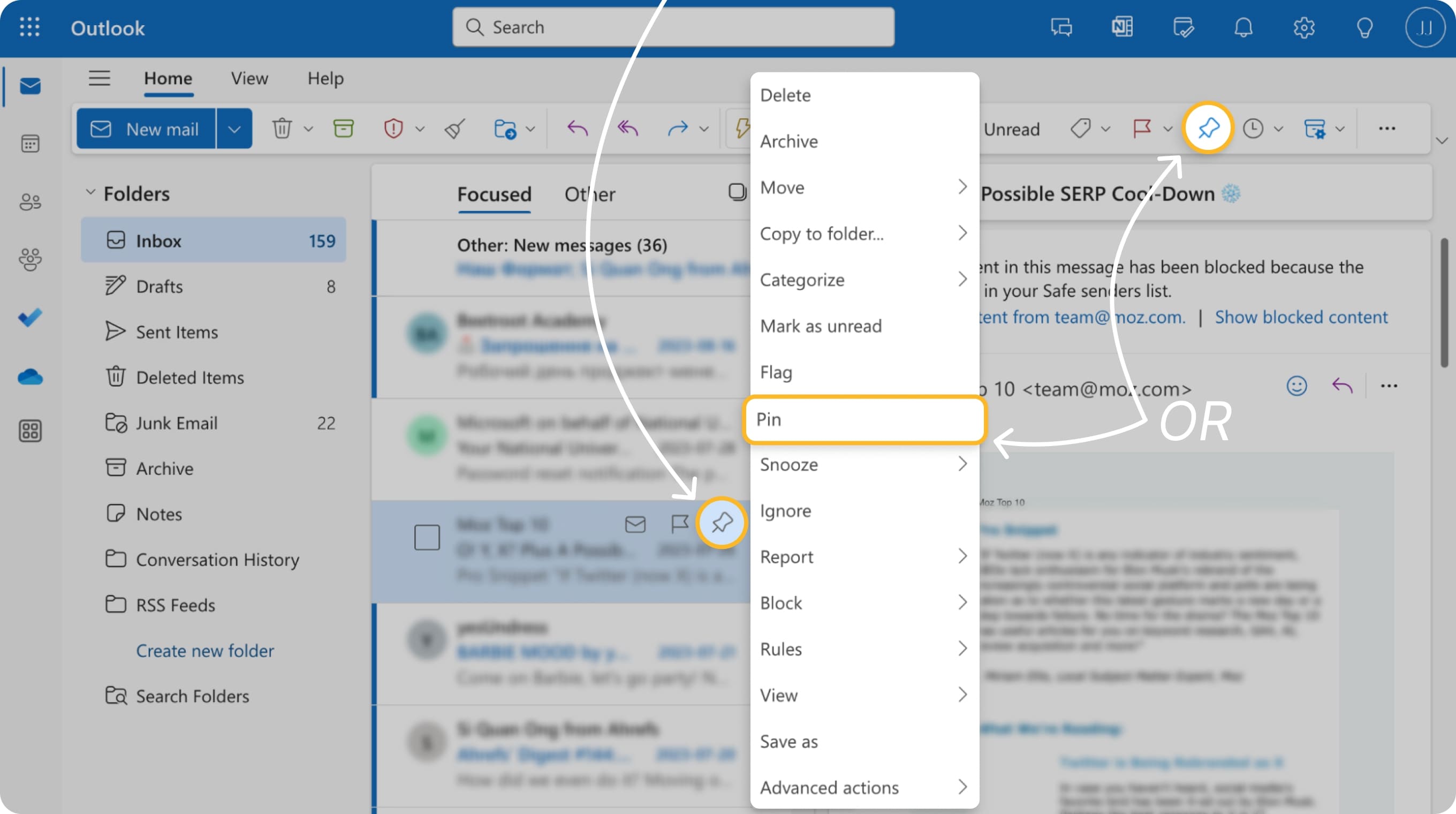1456x814 pixels.
Task: Collapse the Folders section
Action: [90, 192]
